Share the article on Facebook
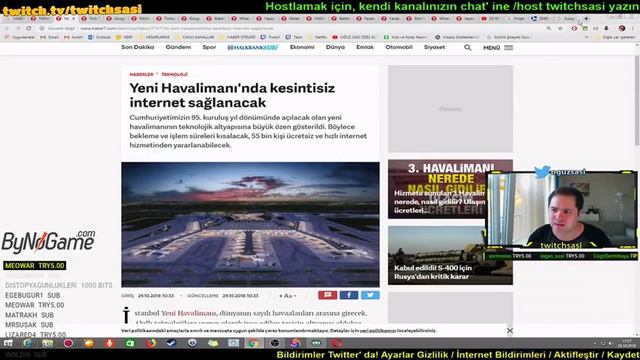Screen dimensions: 640x360 coord(349,295)
